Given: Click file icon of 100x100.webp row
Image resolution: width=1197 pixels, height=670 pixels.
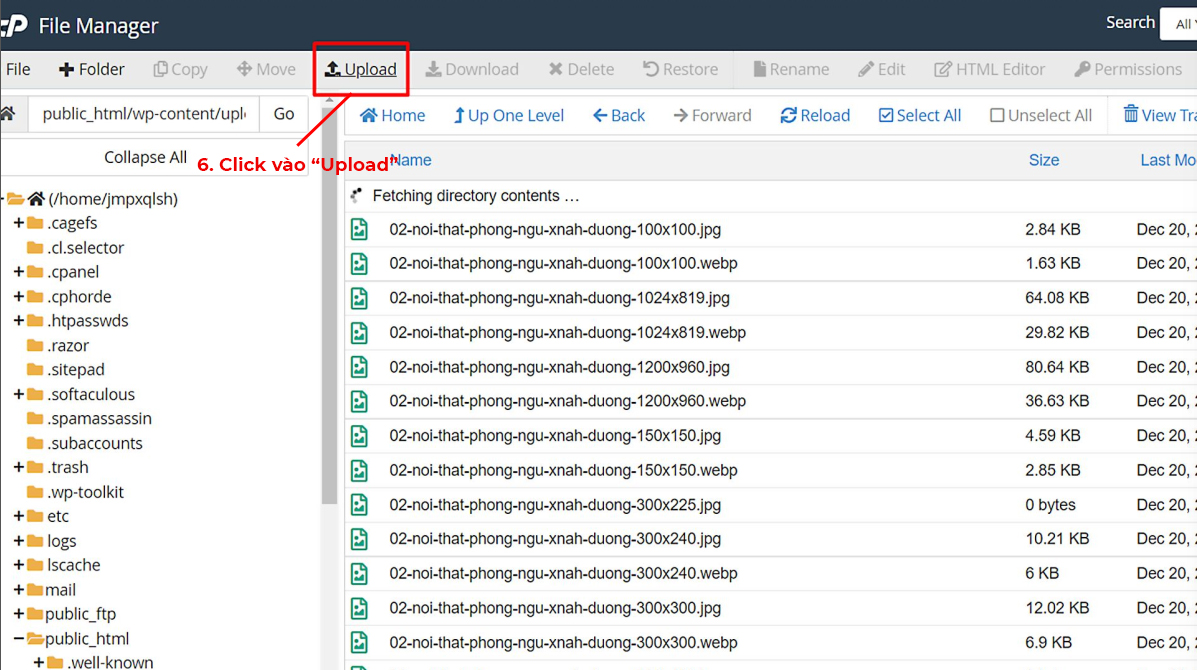Looking at the screenshot, I should click(x=360, y=264).
